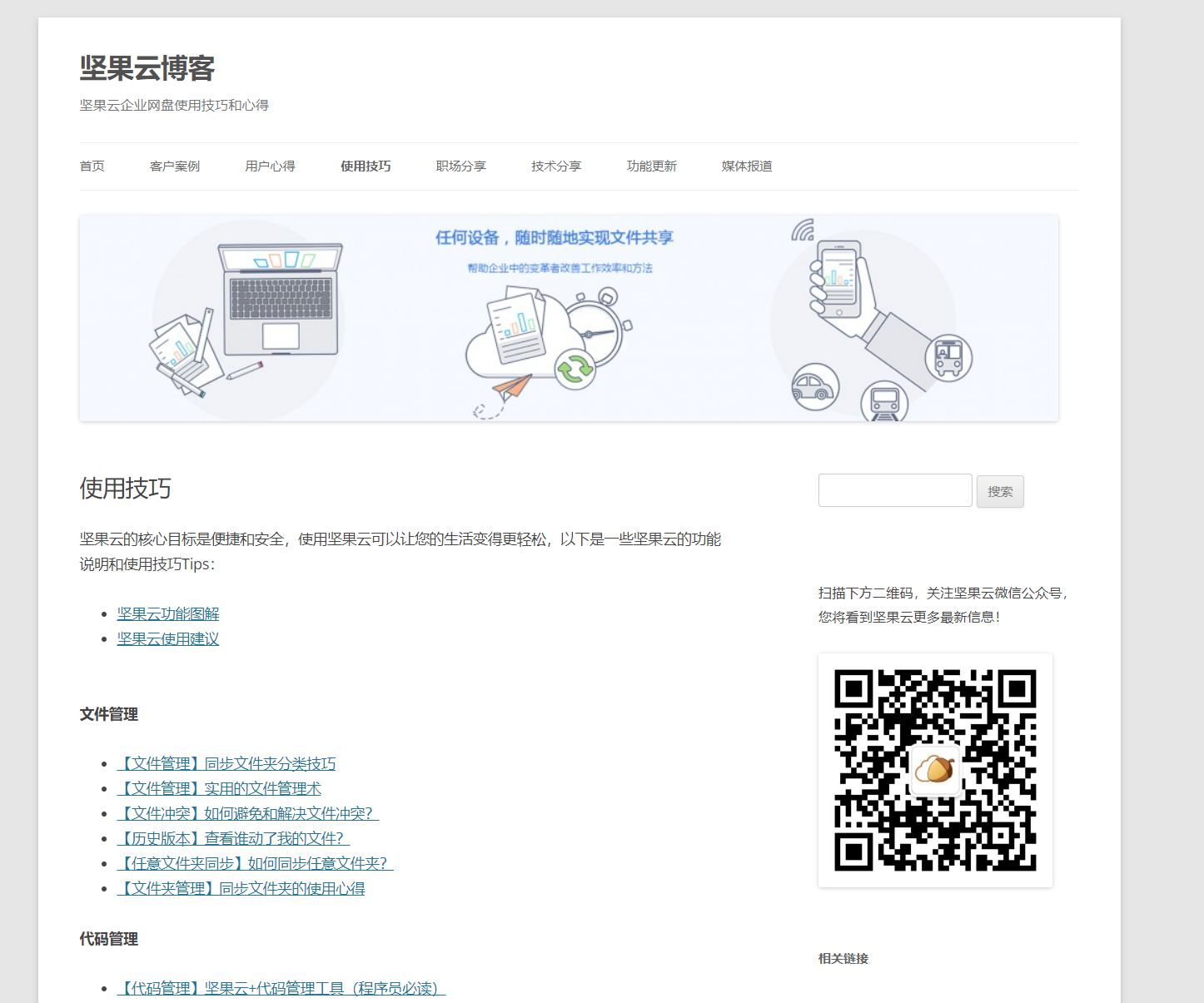Click the 使用技巧 page heading
The height and width of the screenshot is (1003, 1204).
point(126,488)
